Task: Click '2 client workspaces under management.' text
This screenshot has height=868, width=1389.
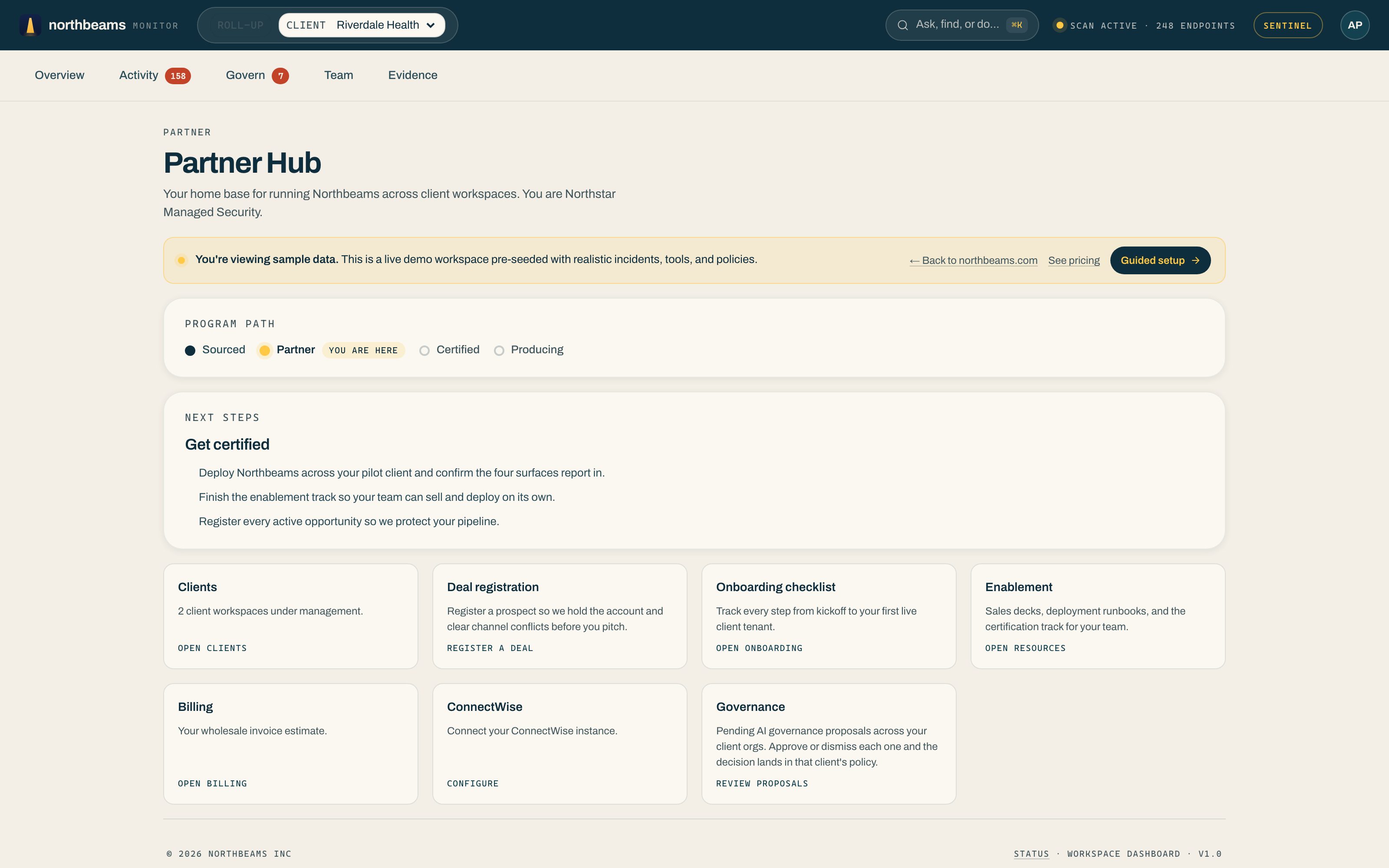Action: pyautogui.click(x=270, y=611)
